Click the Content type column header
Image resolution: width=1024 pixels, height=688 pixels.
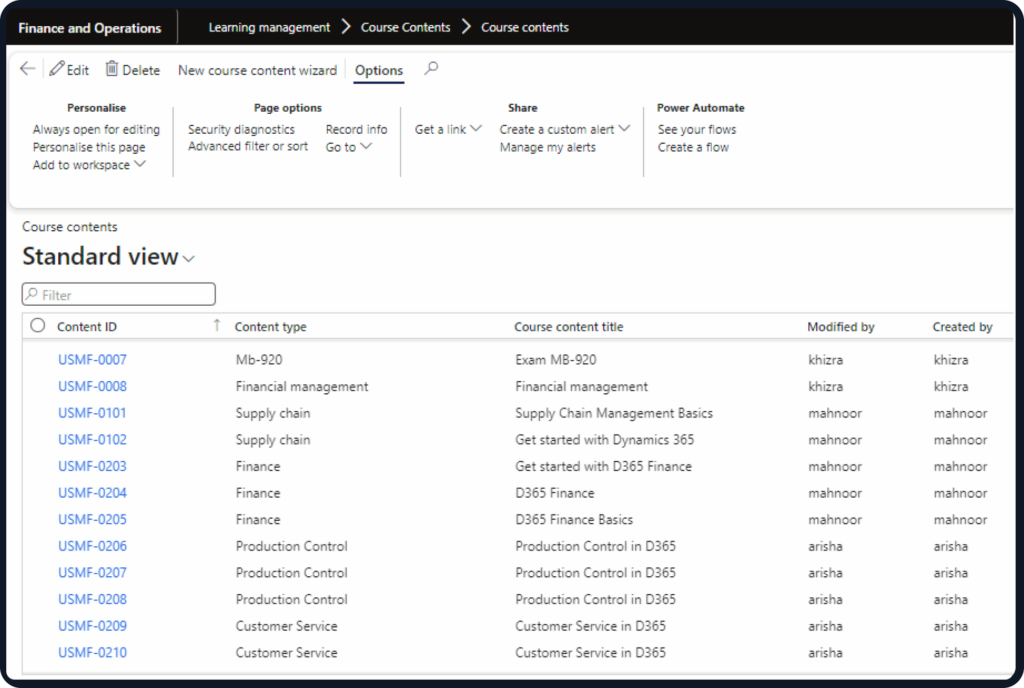coord(270,326)
